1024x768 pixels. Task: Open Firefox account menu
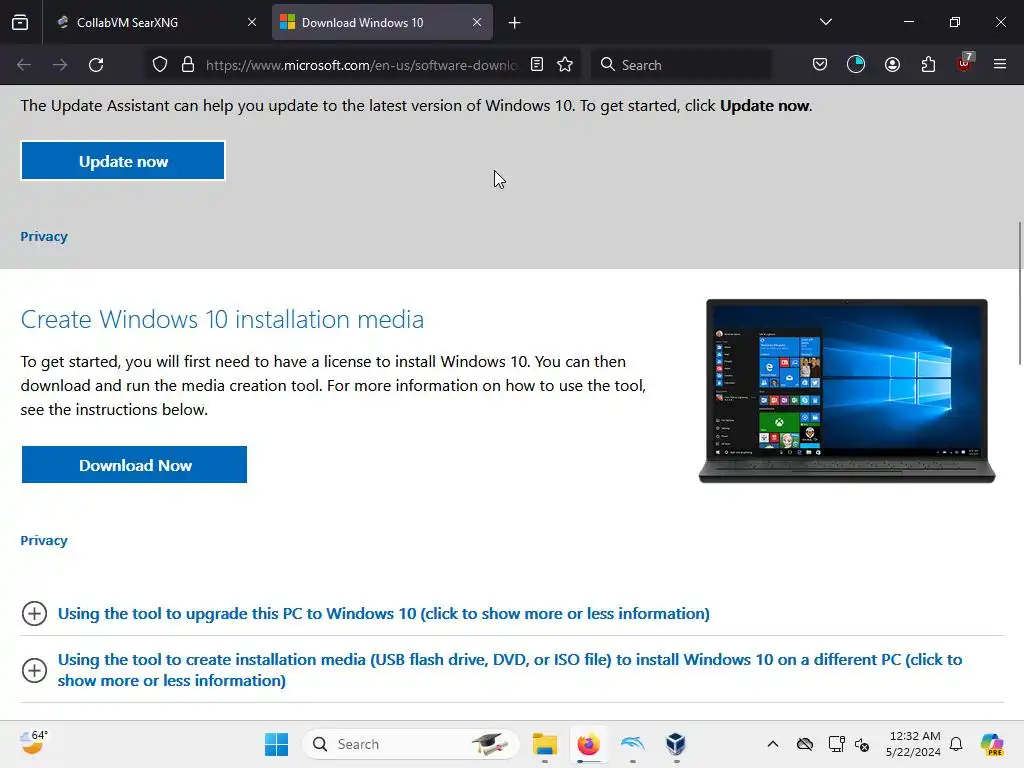click(x=892, y=65)
